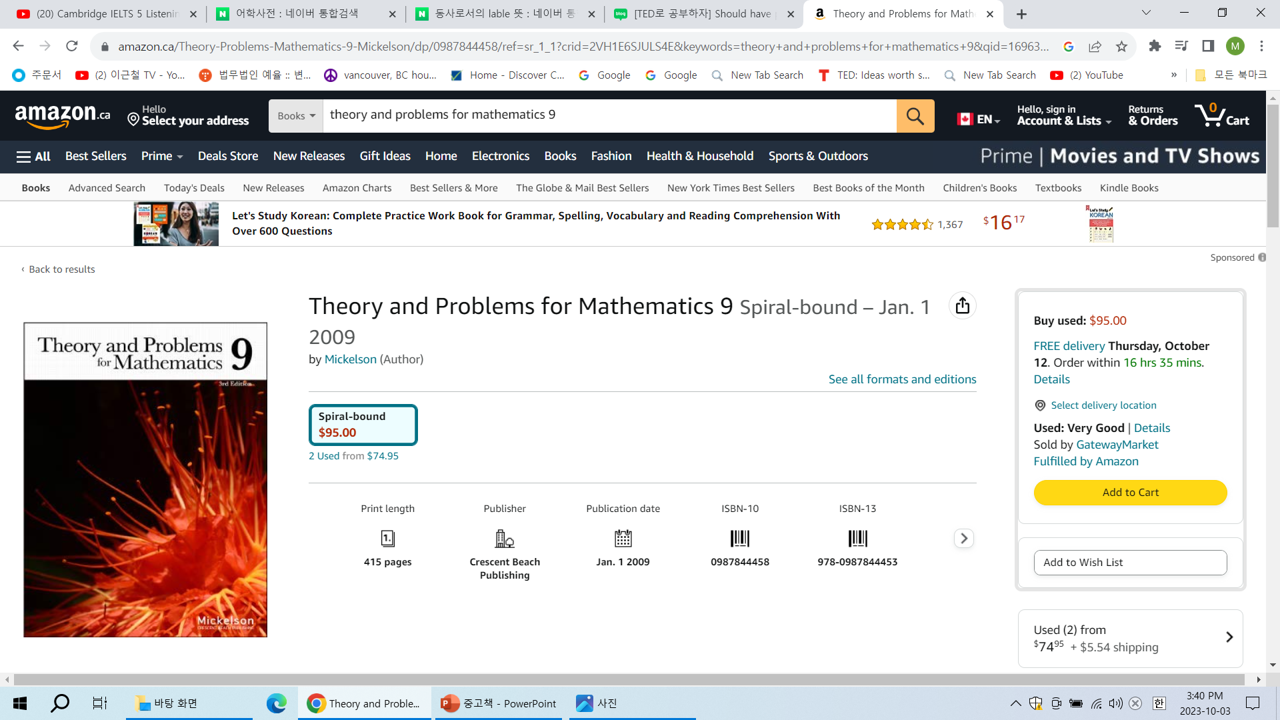Open the Books search category dropdown
This screenshot has height=720, width=1280.
(x=296, y=116)
